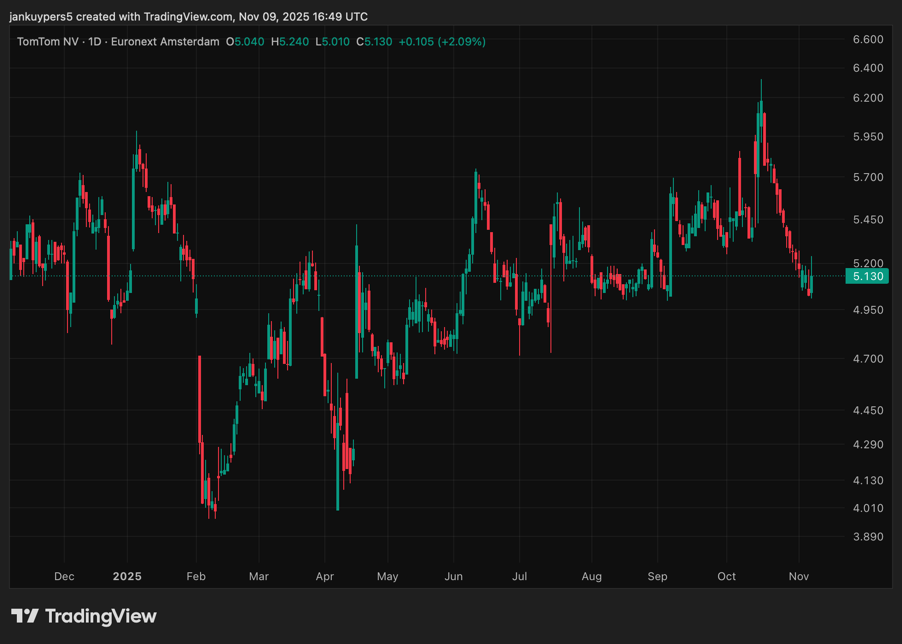Click the Apr label on time axis
902x644 pixels.
pos(324,576)
